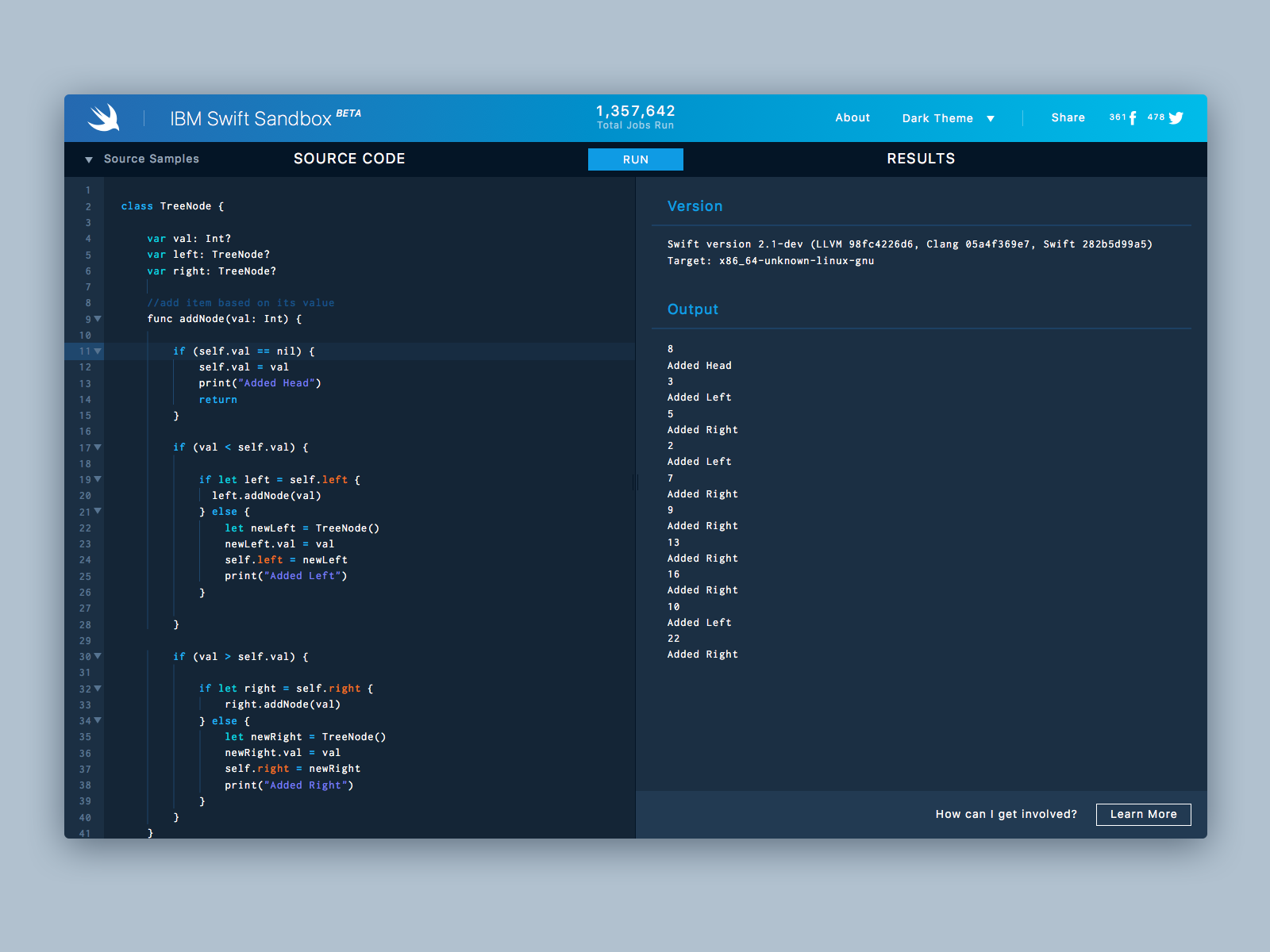Image resolution: width=1270 pixels, height=952 pixels.
Task: Click 'let newLeft = TreeNode()' line
Action: coord(302,528)
